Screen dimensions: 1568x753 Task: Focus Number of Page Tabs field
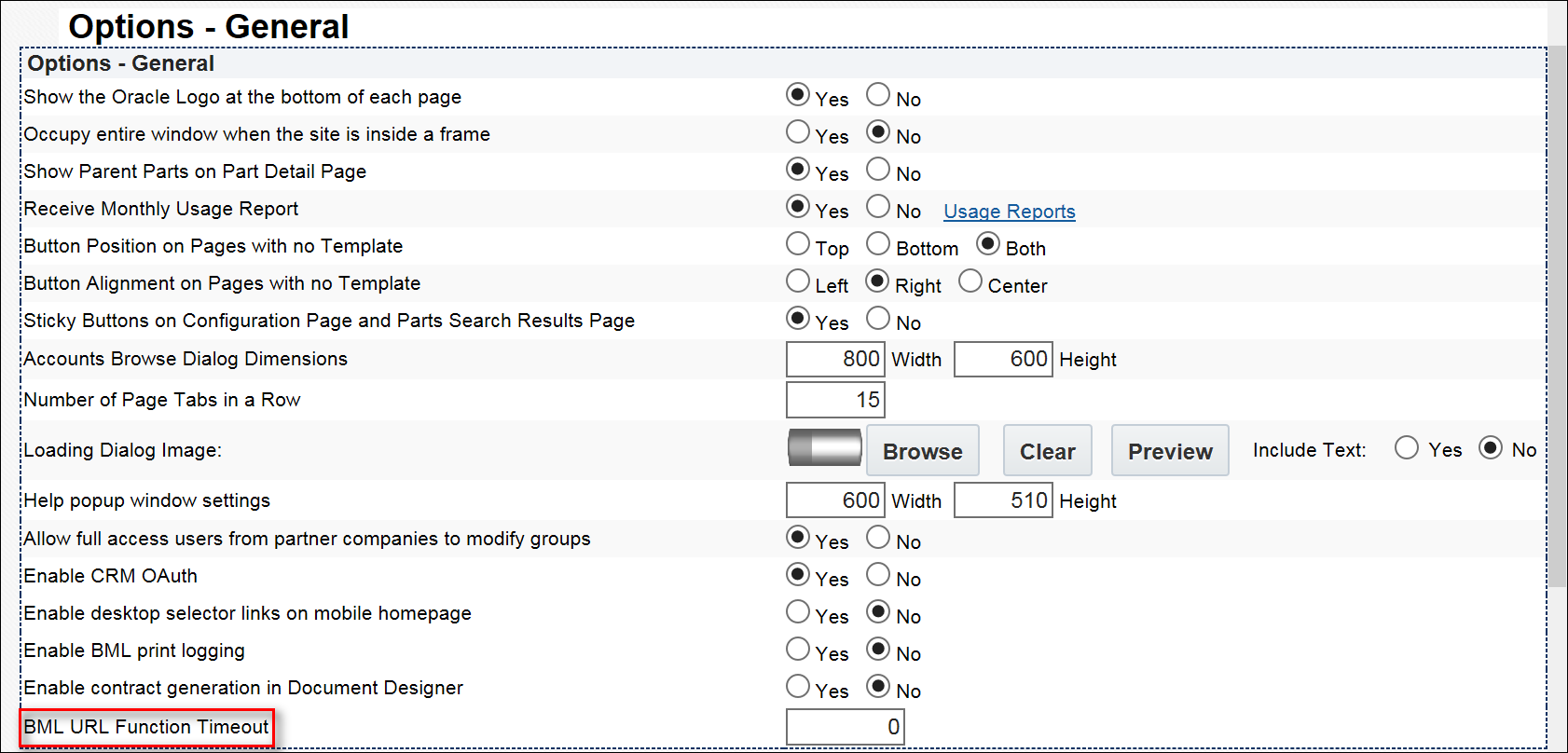coord(834,400)
